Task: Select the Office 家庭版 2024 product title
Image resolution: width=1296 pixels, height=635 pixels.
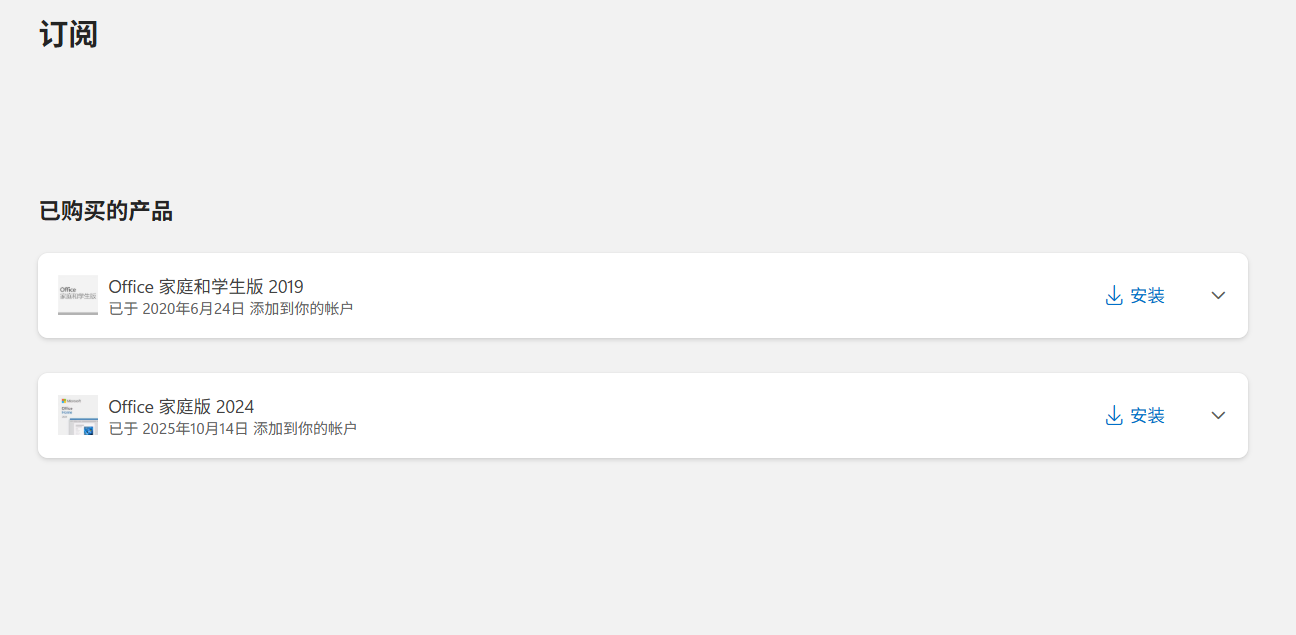Action: pyautogui.click(x=181, y=407)
